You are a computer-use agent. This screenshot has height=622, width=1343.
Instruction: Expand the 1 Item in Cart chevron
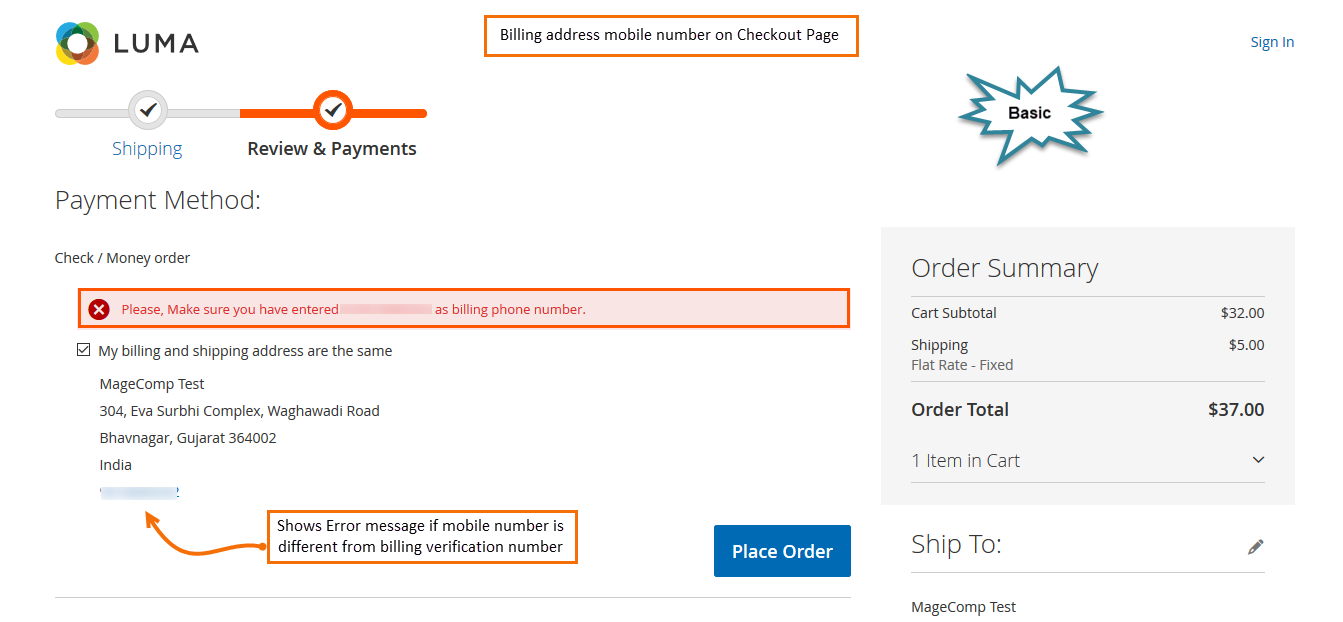pyautogui.click(x=1258, y=460)
